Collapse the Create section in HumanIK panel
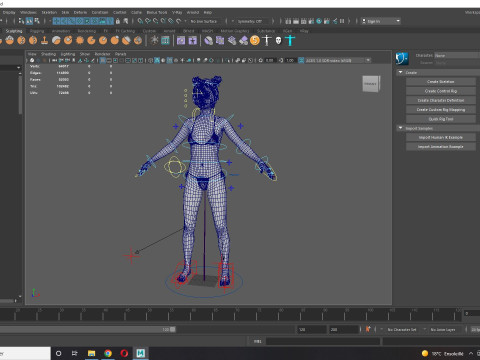The height and width of the screenshot is (360, 480). [x=400, y=72]
